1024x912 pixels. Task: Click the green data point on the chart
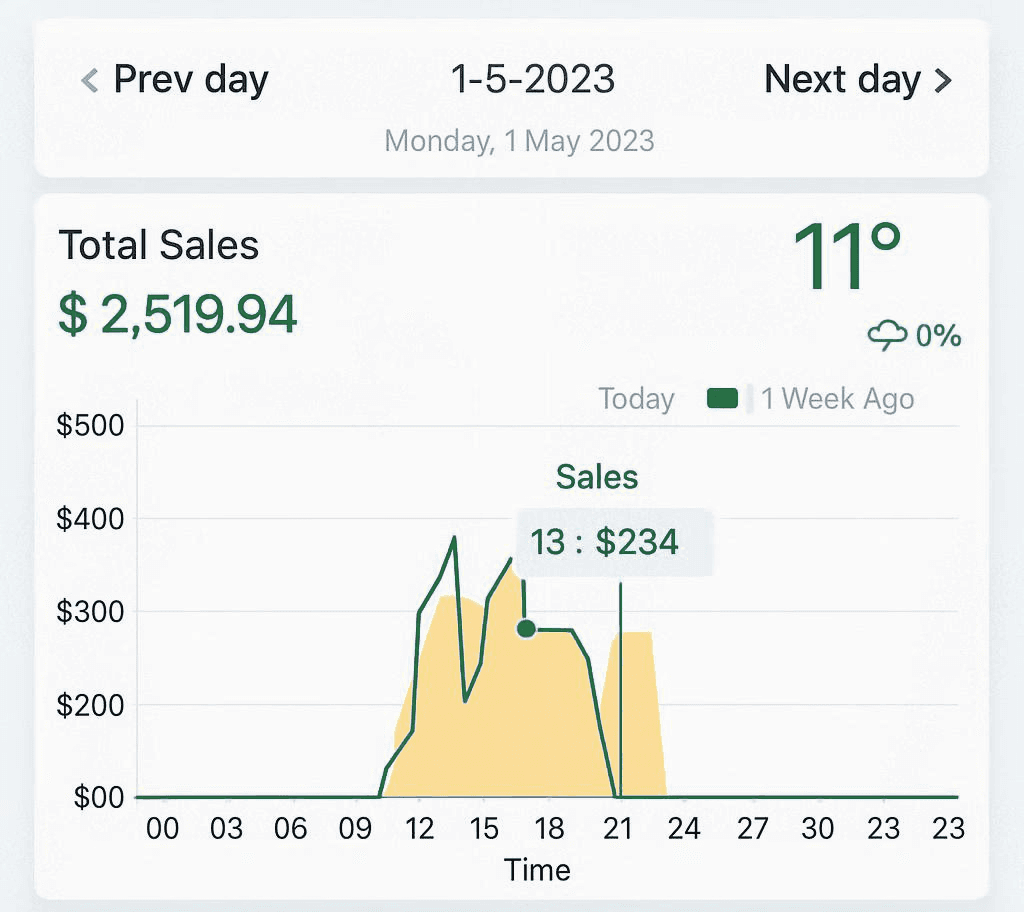point(526,628)
